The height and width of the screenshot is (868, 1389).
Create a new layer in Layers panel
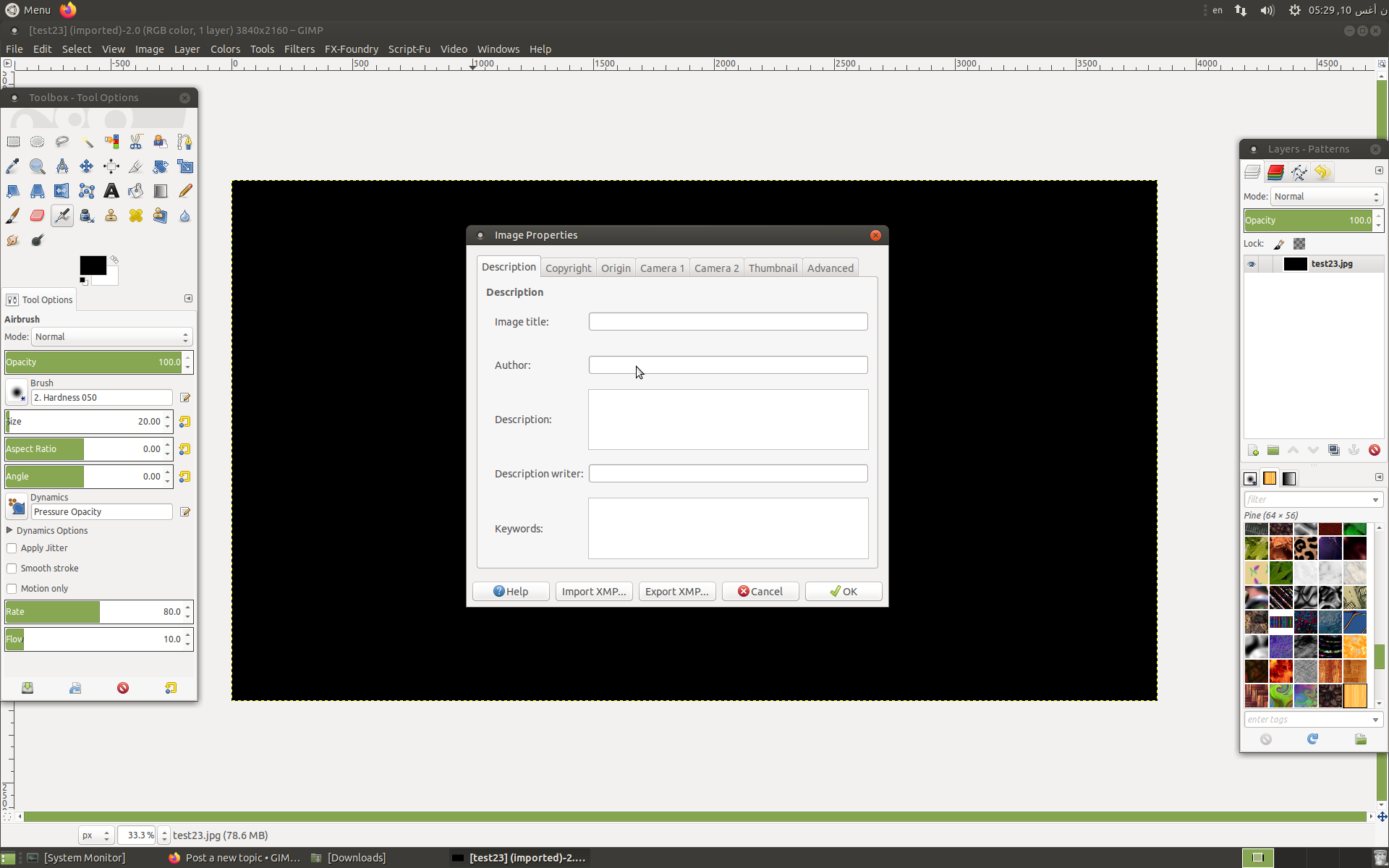tap(1253, 450)
